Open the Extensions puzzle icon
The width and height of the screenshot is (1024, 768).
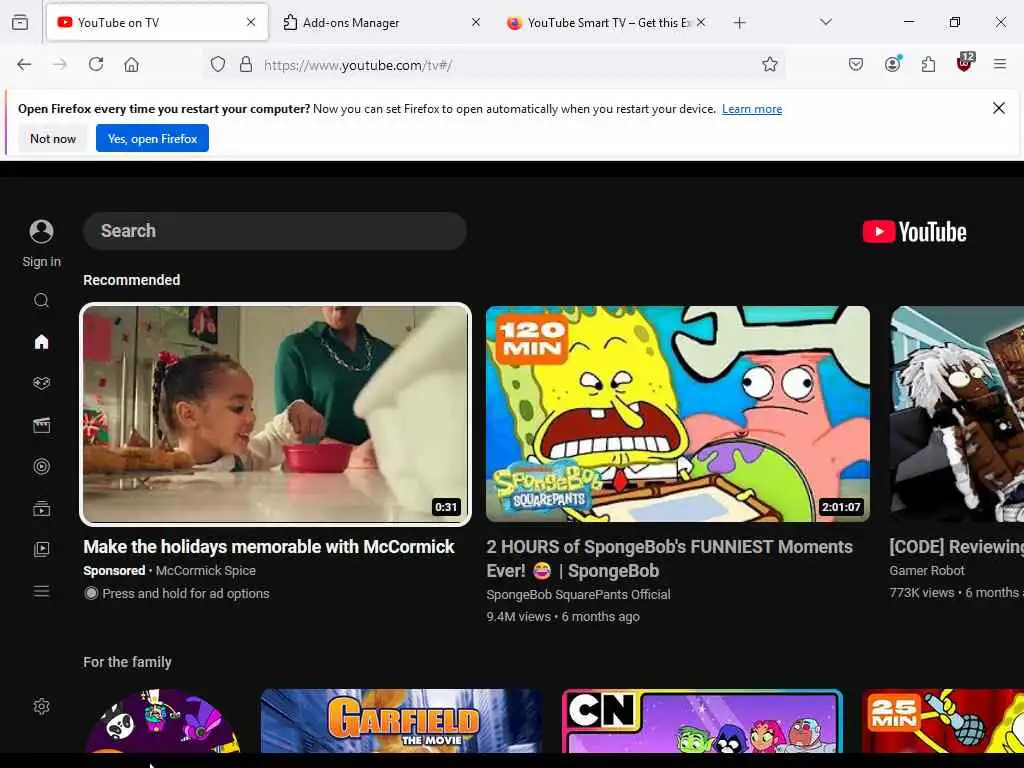(928, 64)
